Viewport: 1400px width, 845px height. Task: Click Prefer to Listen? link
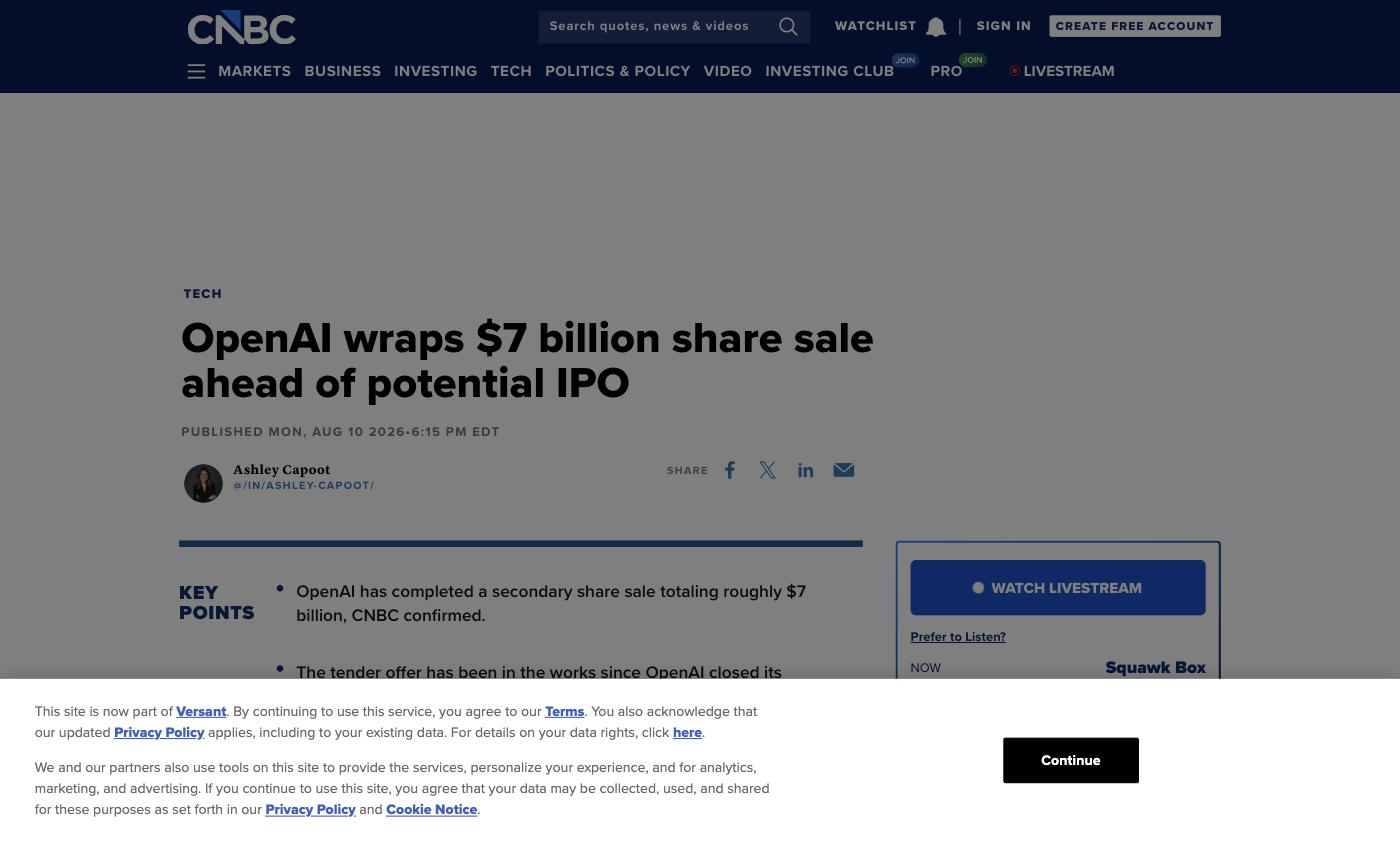(x=957, y=637)
